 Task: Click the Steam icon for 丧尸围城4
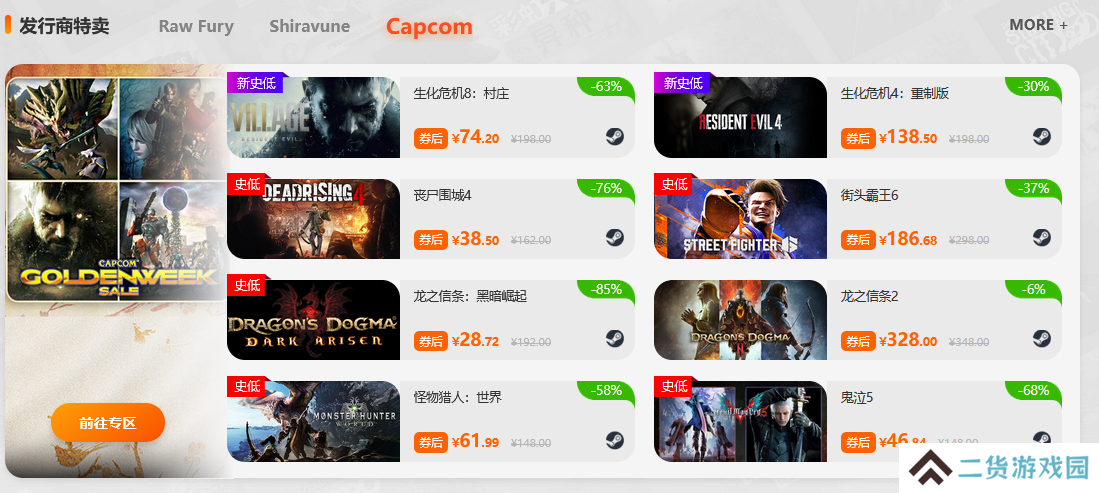pyautogui.click(x=615, y=238)
